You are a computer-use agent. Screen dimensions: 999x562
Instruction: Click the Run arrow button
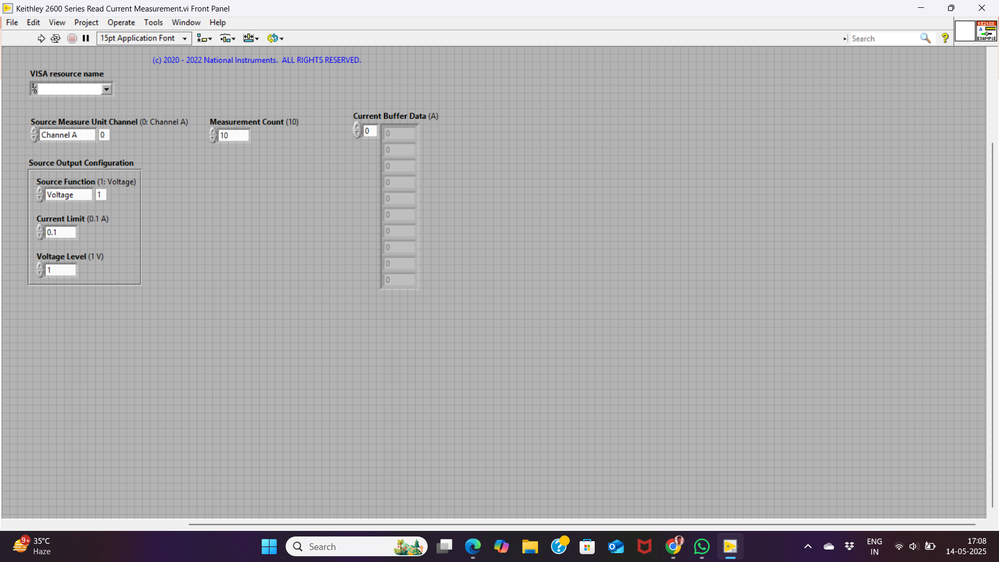41,38
